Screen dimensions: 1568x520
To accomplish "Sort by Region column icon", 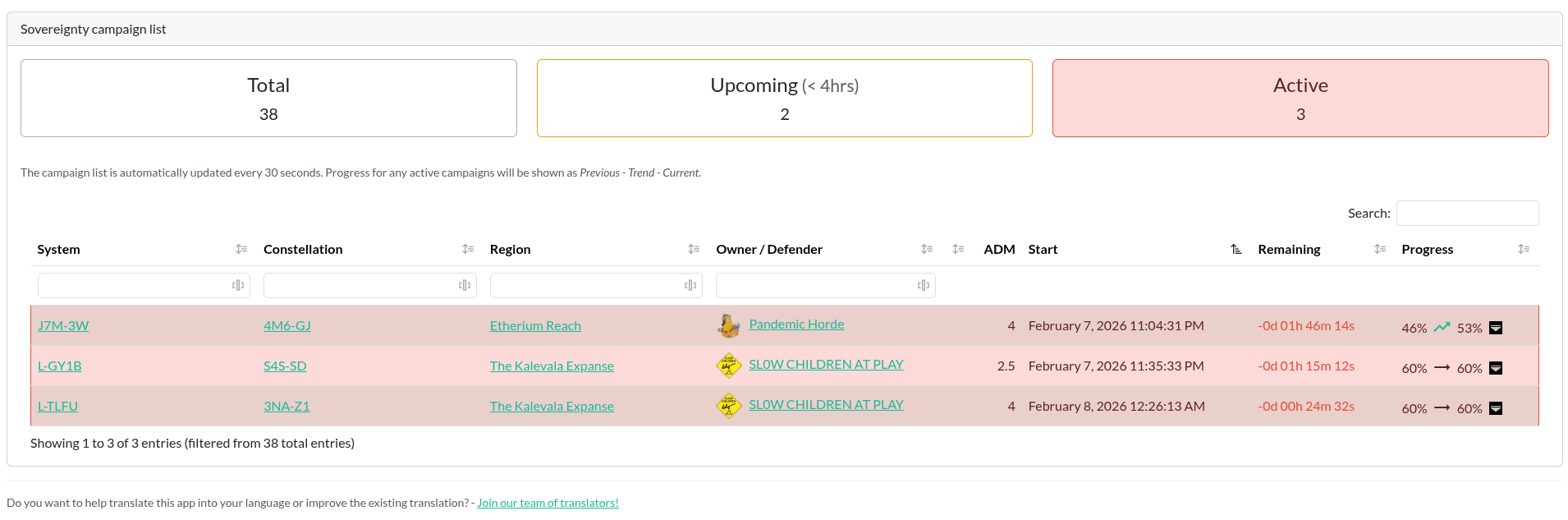I will pos(694,249).
